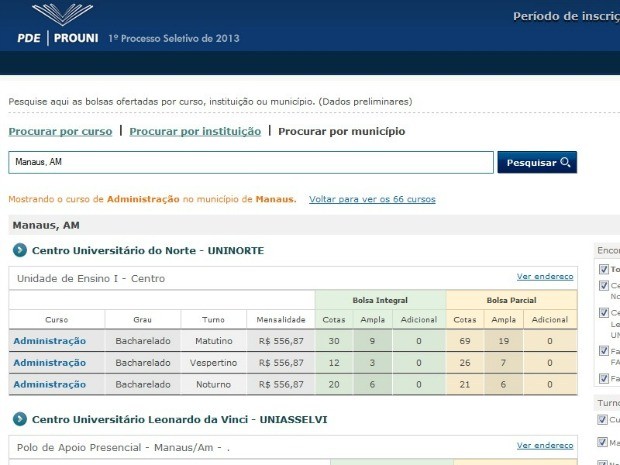620x465 pixels.
Task: Expand the UNIASSELVI institution arrow icon
Action: [20, 419]
